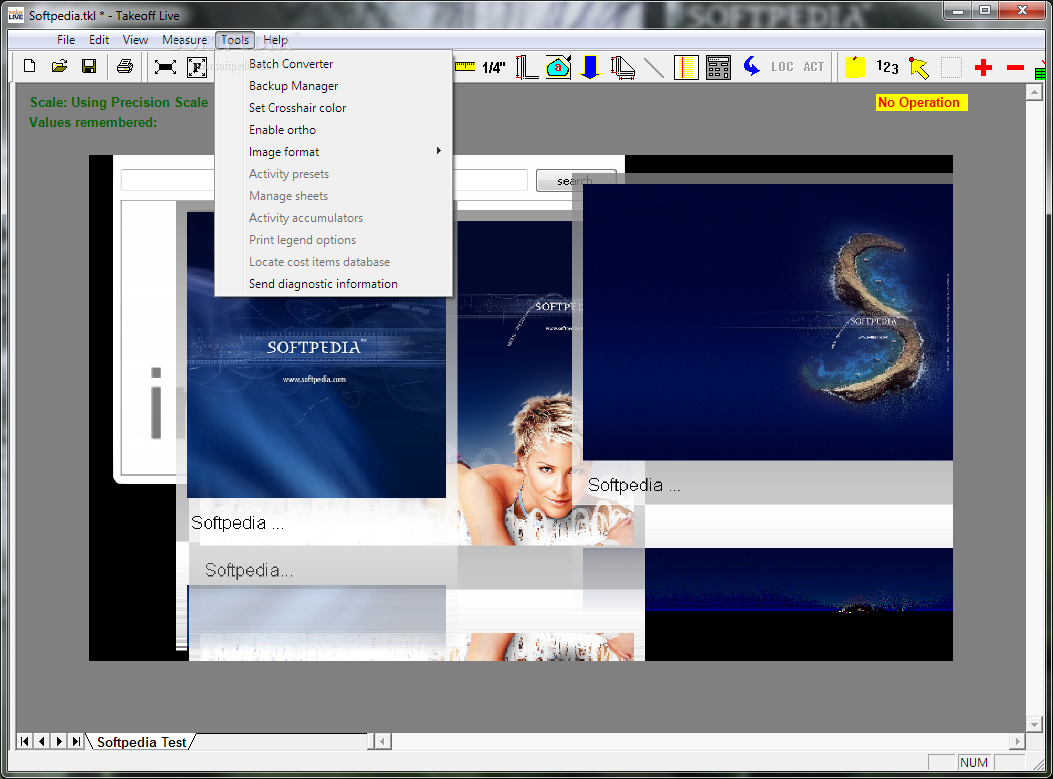Click the vertical scrollbar up arrow

pyautogui.click(x=1034, y=93)
